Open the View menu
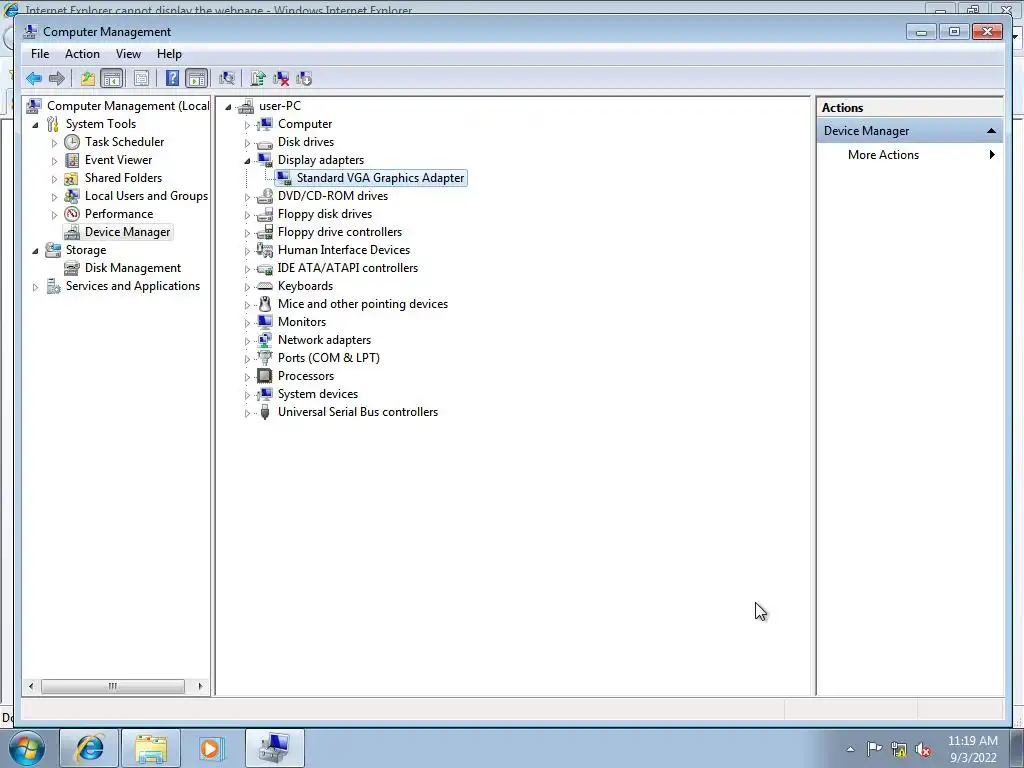The height and width of the screenshot is (768, 1024). [x=128, y=54]
